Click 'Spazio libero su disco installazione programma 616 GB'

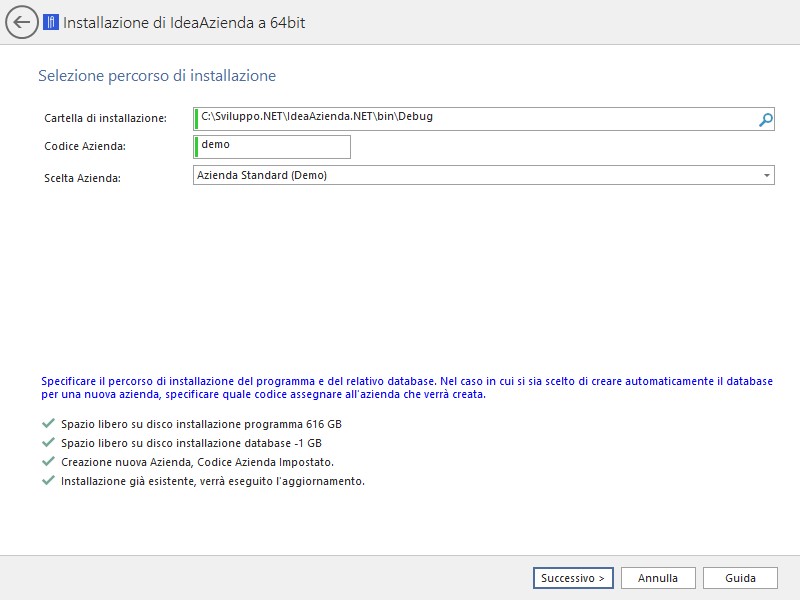point(202,424)
